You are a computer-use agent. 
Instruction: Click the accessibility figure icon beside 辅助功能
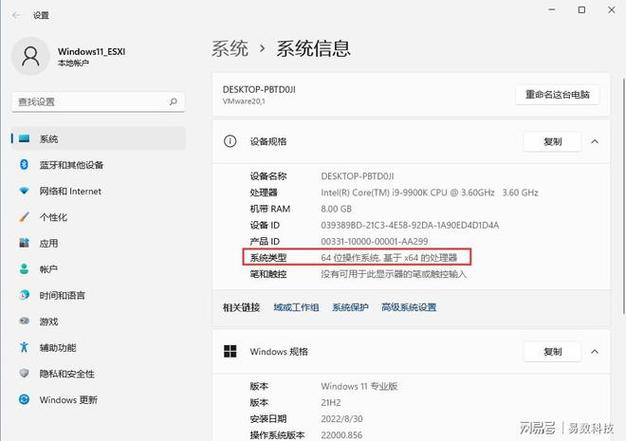[24, 347]
